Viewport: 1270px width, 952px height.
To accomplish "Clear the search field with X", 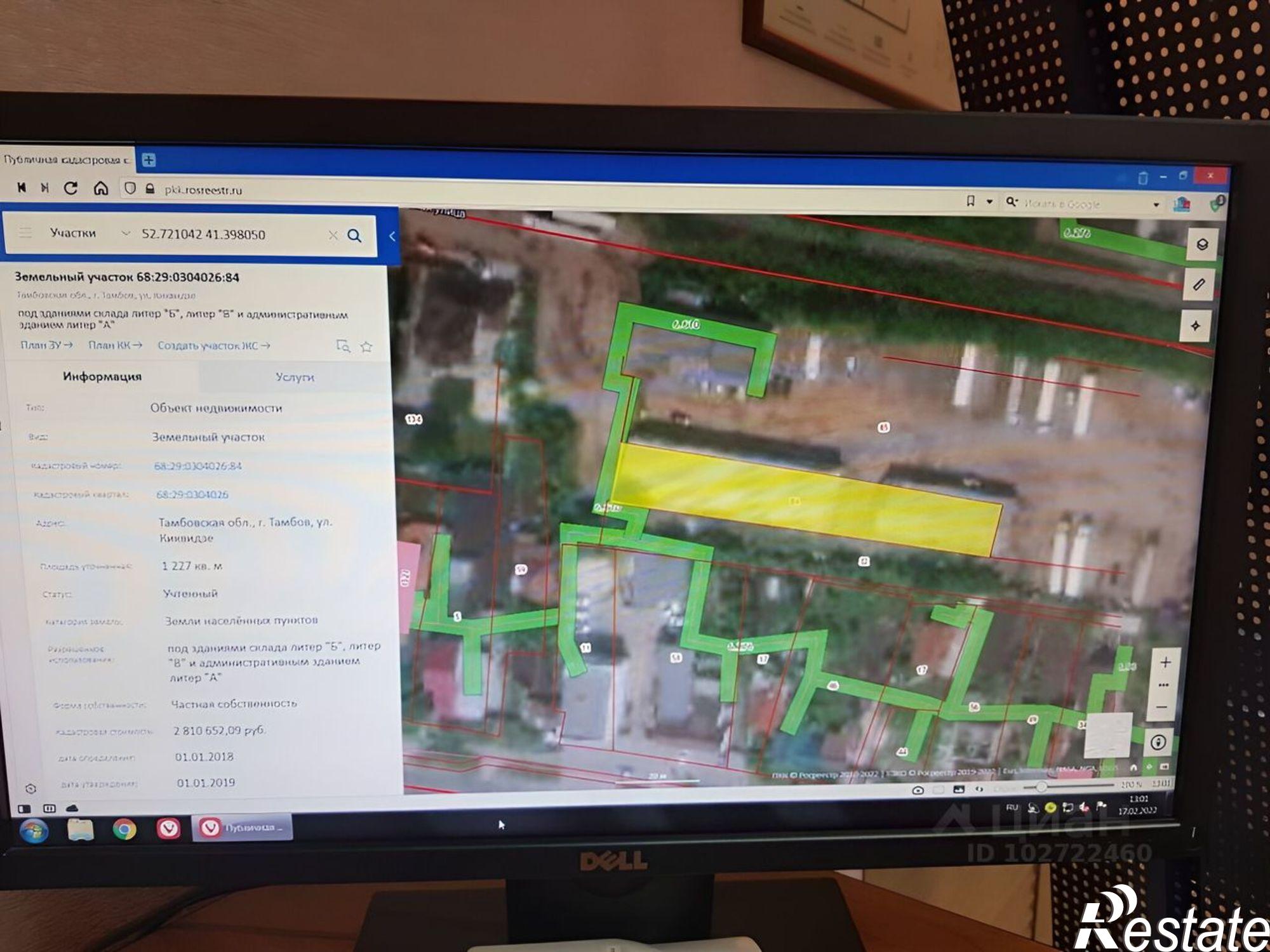I will (333, 235).
